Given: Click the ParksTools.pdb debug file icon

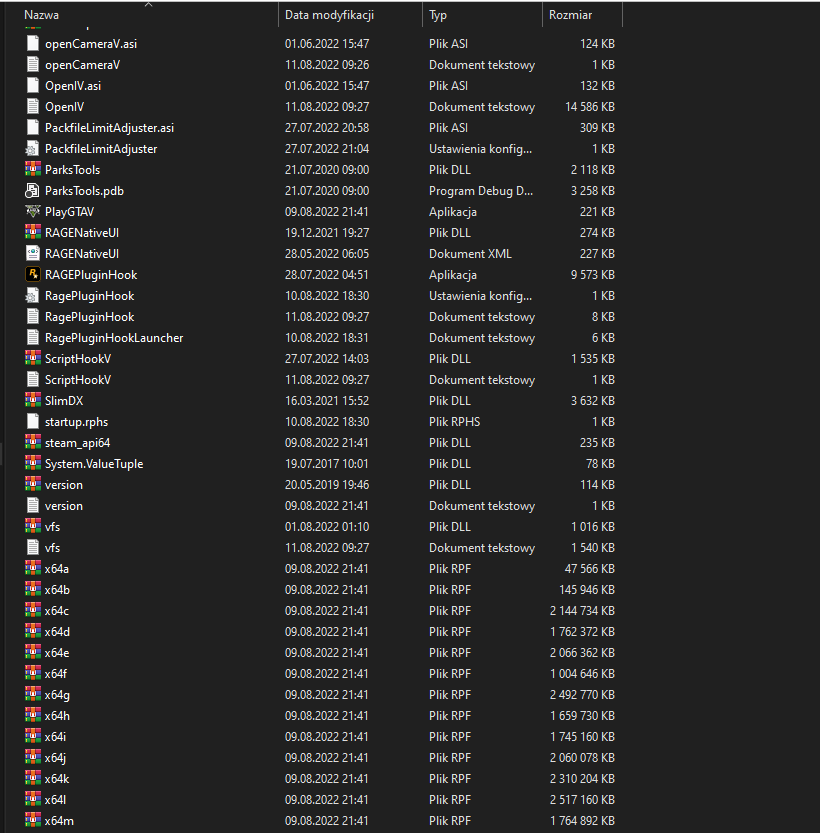Looking at the screenshot, I should pos(33,191).
